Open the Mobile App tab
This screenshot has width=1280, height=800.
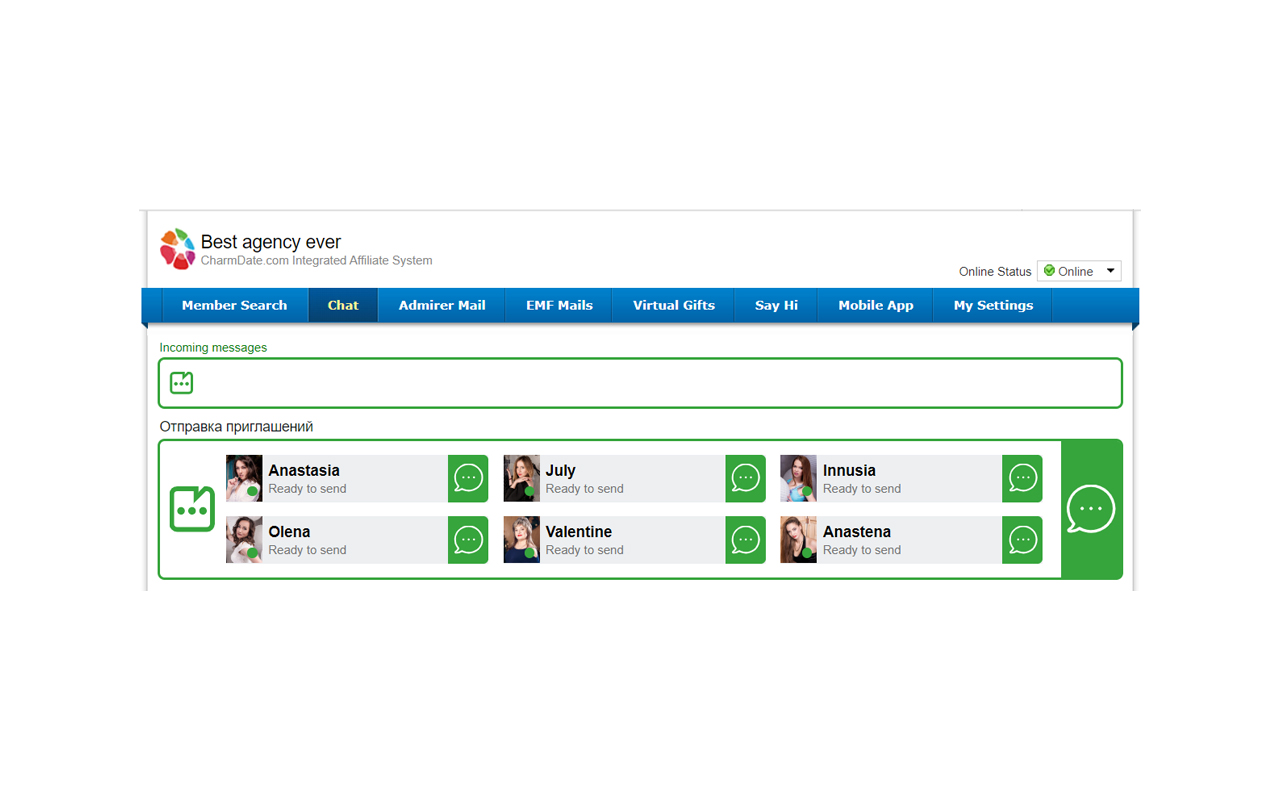[875, 305]
